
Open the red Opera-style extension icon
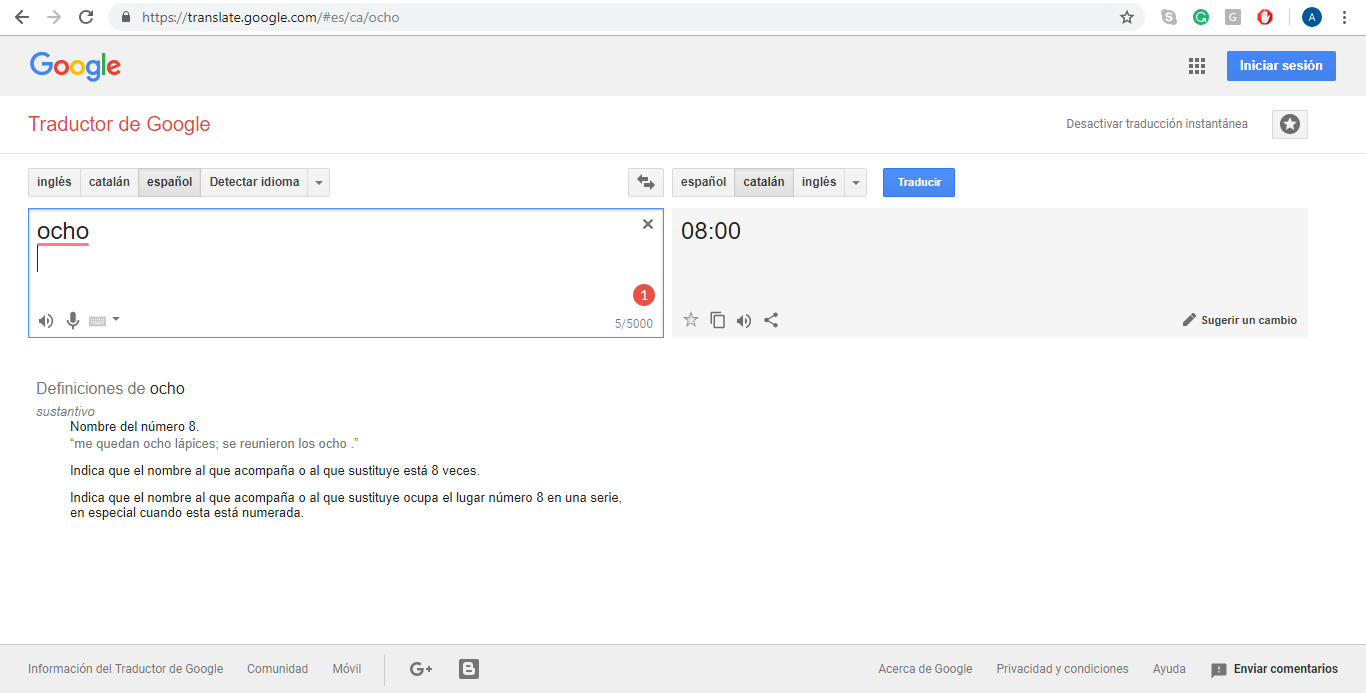point(1265,17)
